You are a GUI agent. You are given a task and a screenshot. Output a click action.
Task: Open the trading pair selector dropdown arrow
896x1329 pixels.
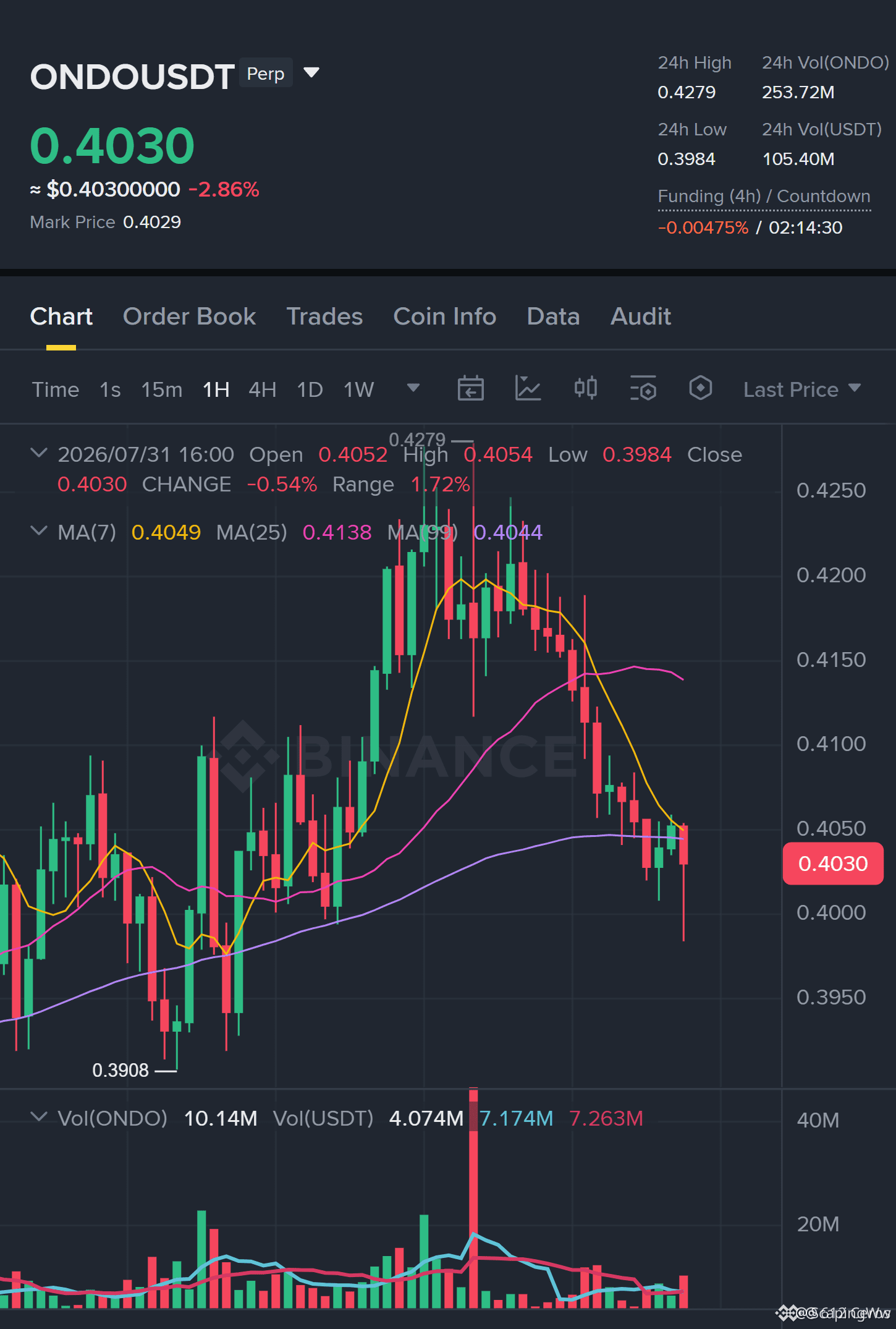312,73
